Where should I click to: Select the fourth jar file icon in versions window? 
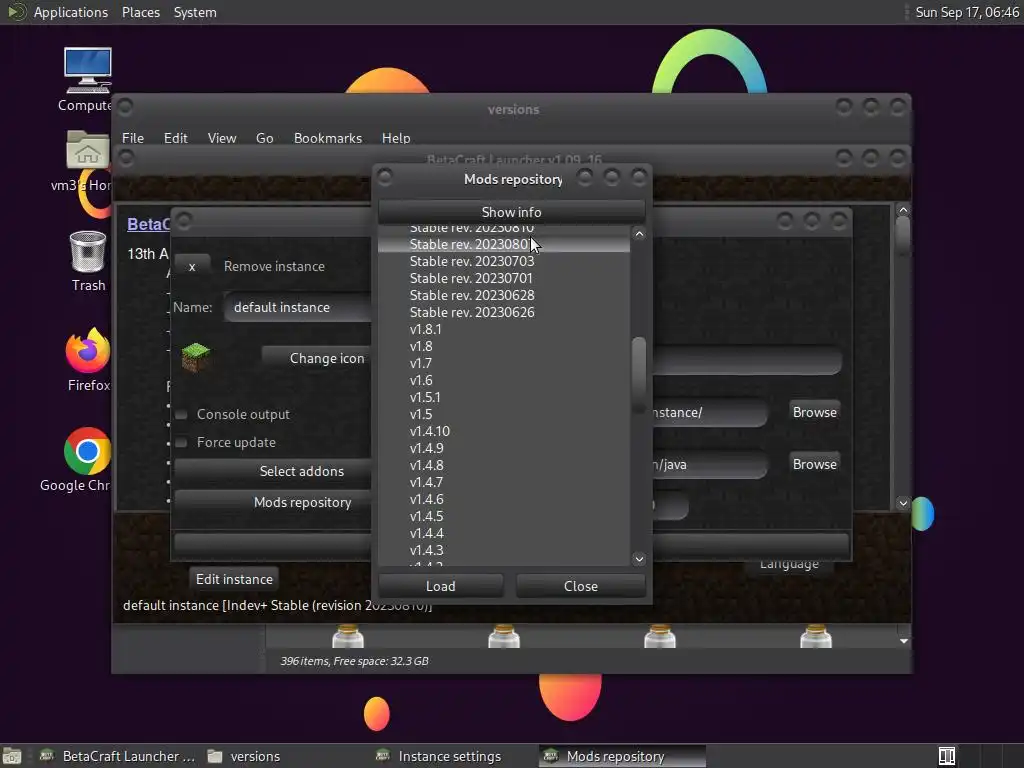(816, 636)
